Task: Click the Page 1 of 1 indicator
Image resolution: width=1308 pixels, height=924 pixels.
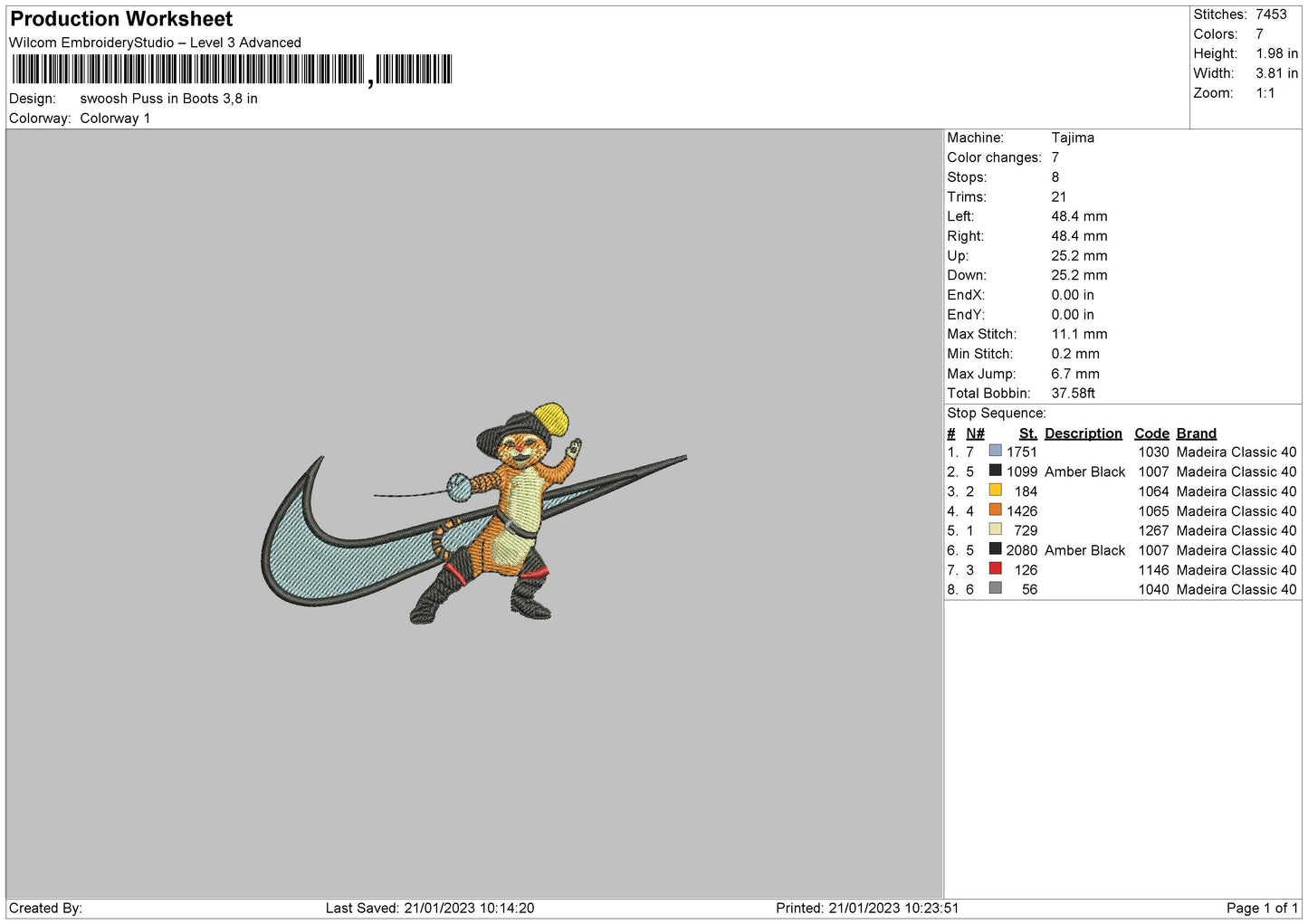Action: [x=1262, y=908]
